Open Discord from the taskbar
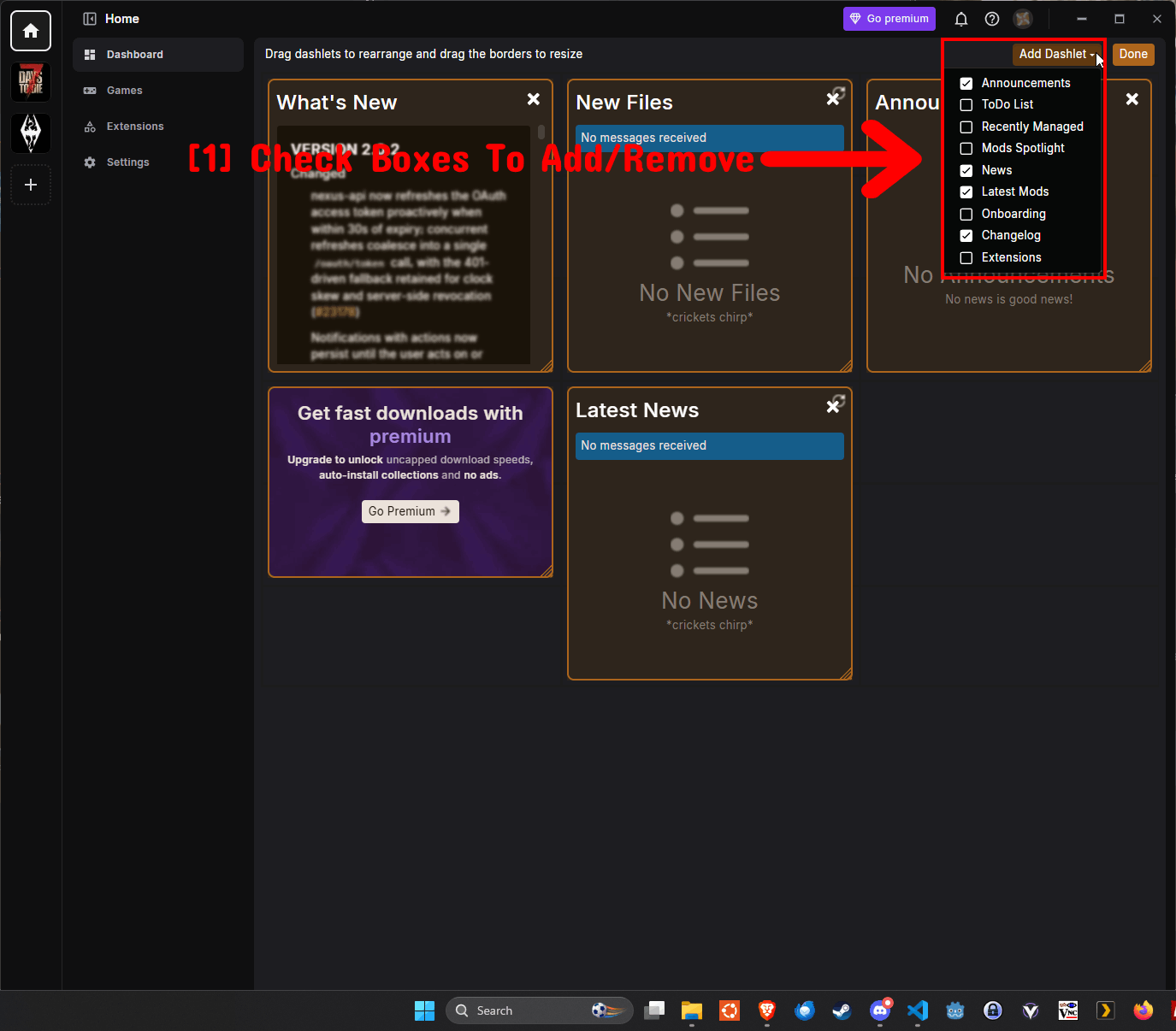The width and height of the screenshot is (1176, 1031). [880, 1010]
